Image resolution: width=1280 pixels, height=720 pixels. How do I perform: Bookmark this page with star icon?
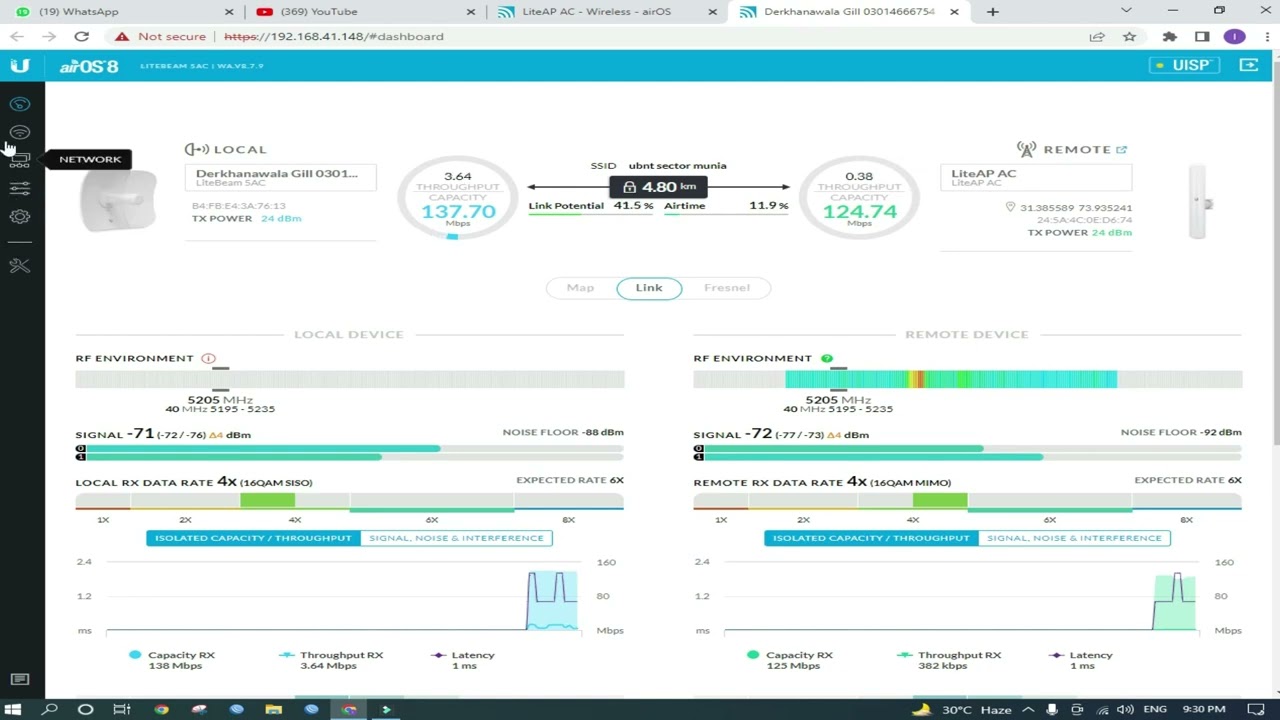point(1129,36)
